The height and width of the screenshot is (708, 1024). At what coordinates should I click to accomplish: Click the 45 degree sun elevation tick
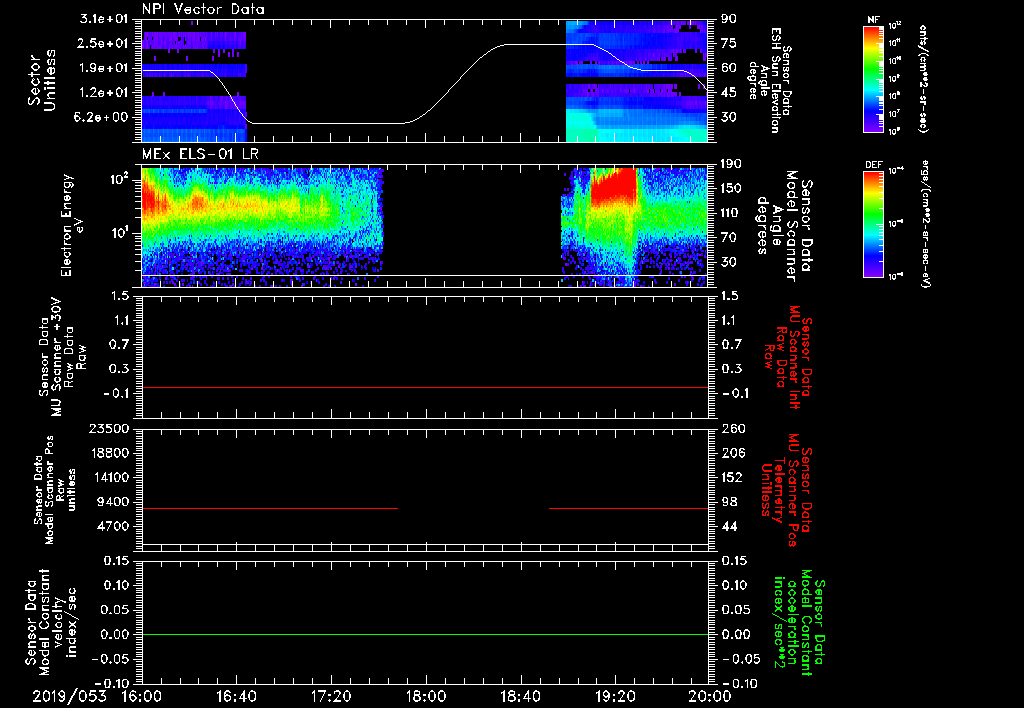pos(728,93)
